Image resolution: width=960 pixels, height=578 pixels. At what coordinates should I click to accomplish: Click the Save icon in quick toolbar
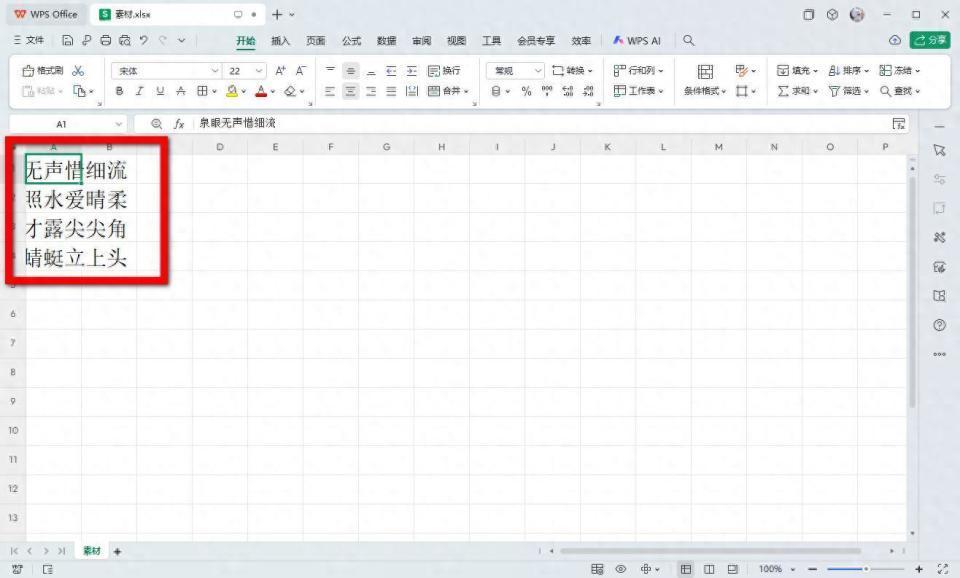pos(68,41)
